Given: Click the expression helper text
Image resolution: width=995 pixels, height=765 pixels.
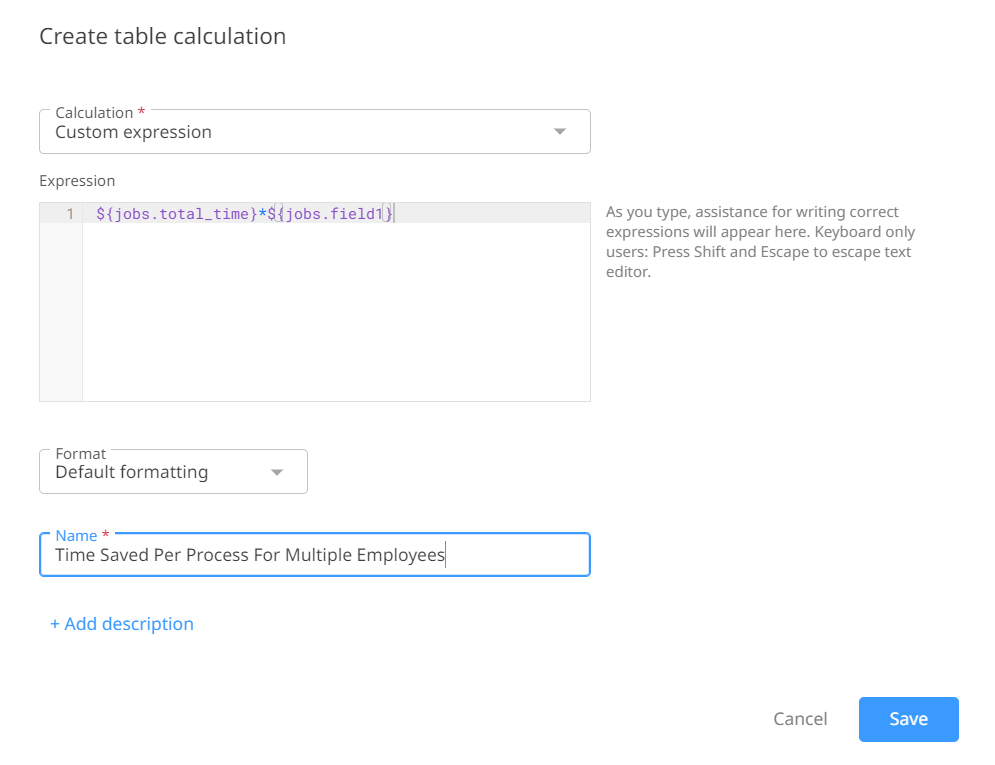Looking at the screenshot, I should (760, 242).
